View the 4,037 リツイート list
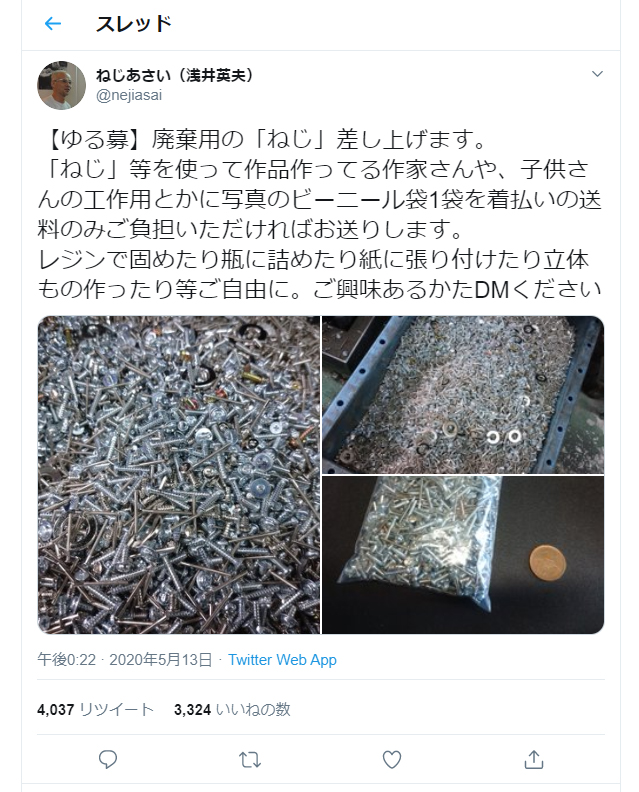Screen dimensions: 639x792 coord(95,710)
